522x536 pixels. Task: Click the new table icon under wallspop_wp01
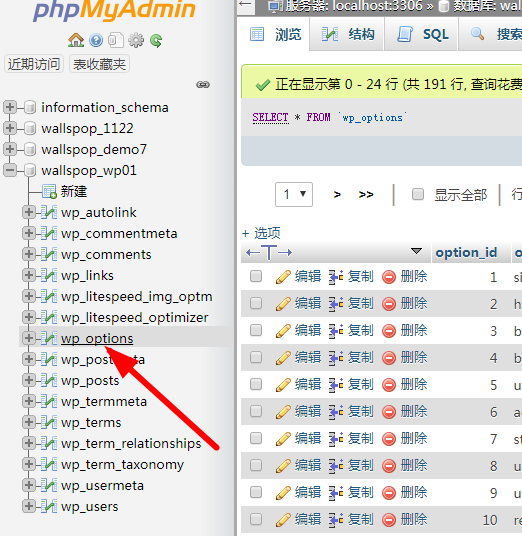pos(49,191)
